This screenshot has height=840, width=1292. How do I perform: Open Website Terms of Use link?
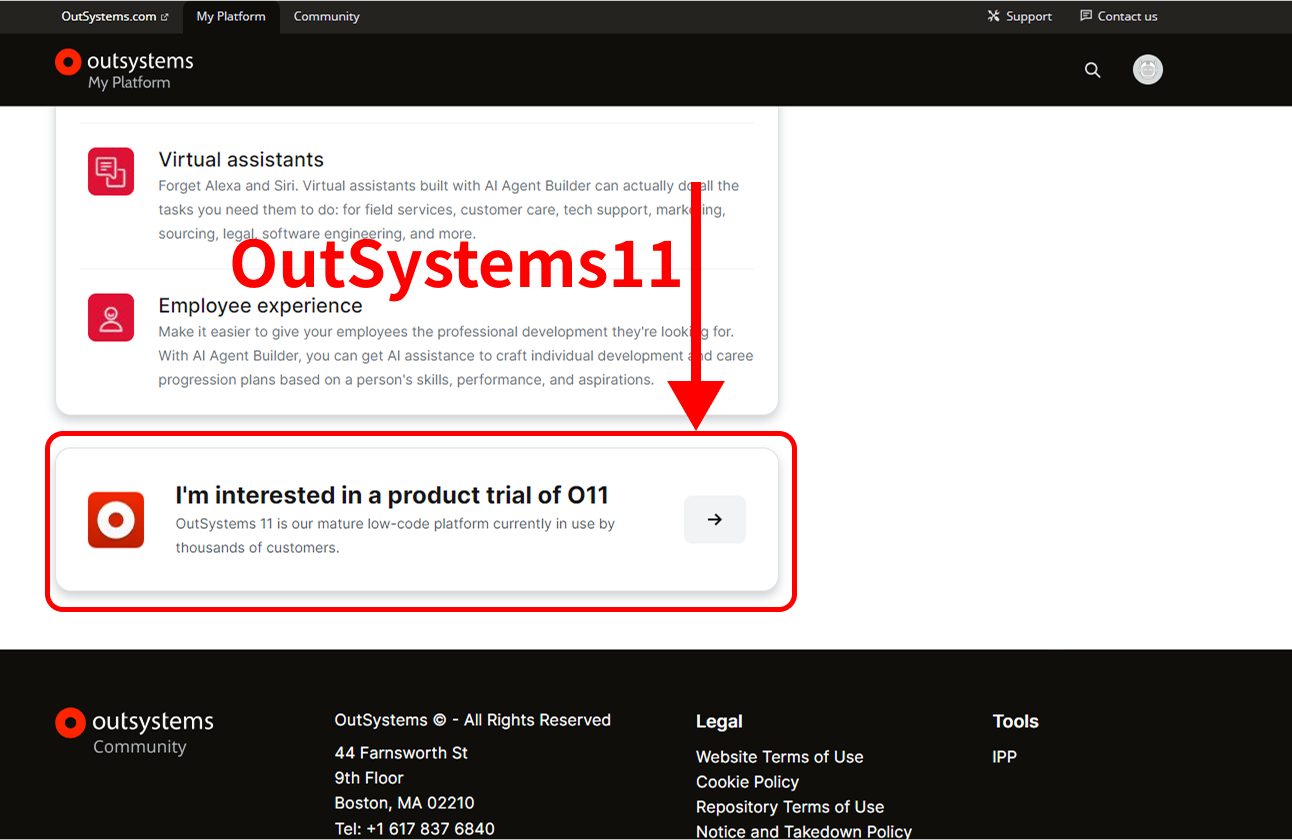point(780,757)
